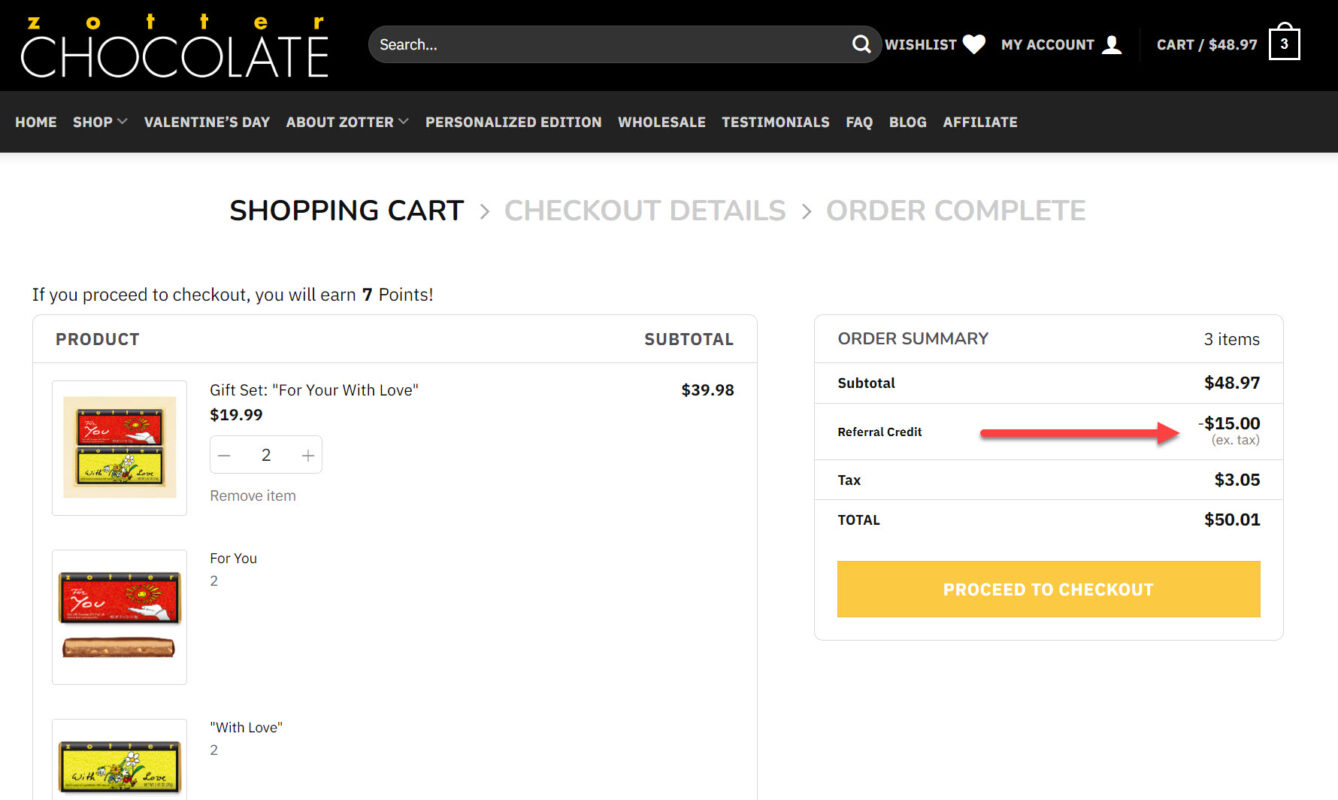Expand the About Zotter dropdown

[347, 122]
